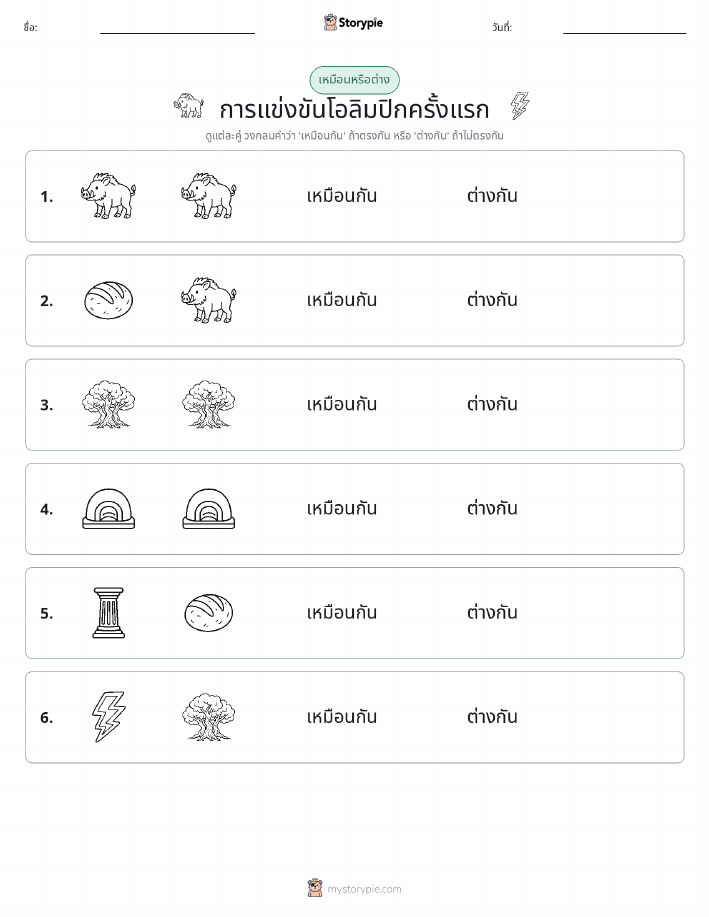Click the date (วันที่) blank line
The height and width of the screenshot is (917, 709).
624,33
